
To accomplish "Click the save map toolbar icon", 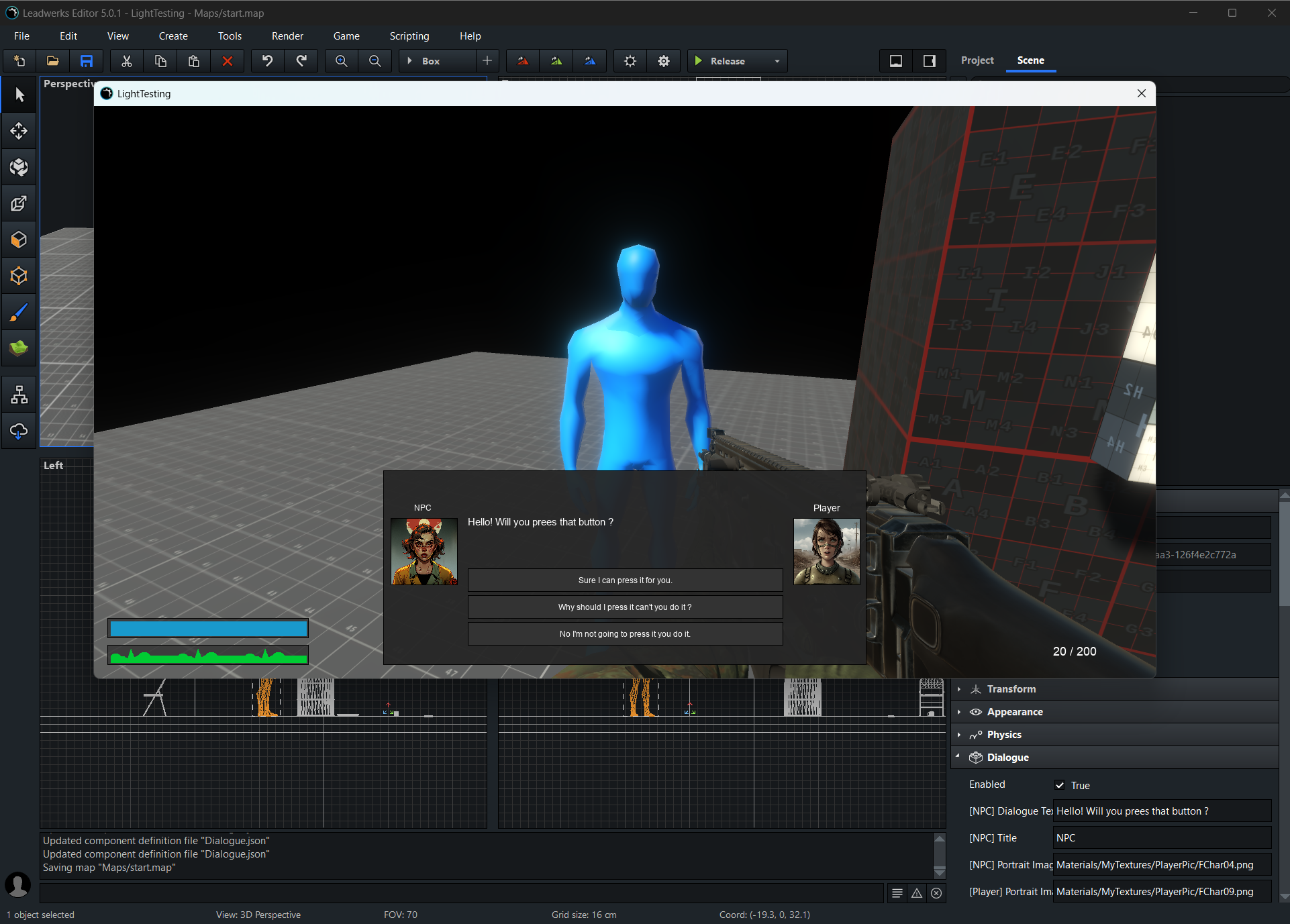I will pyautogui.click(x=87, y=61).
